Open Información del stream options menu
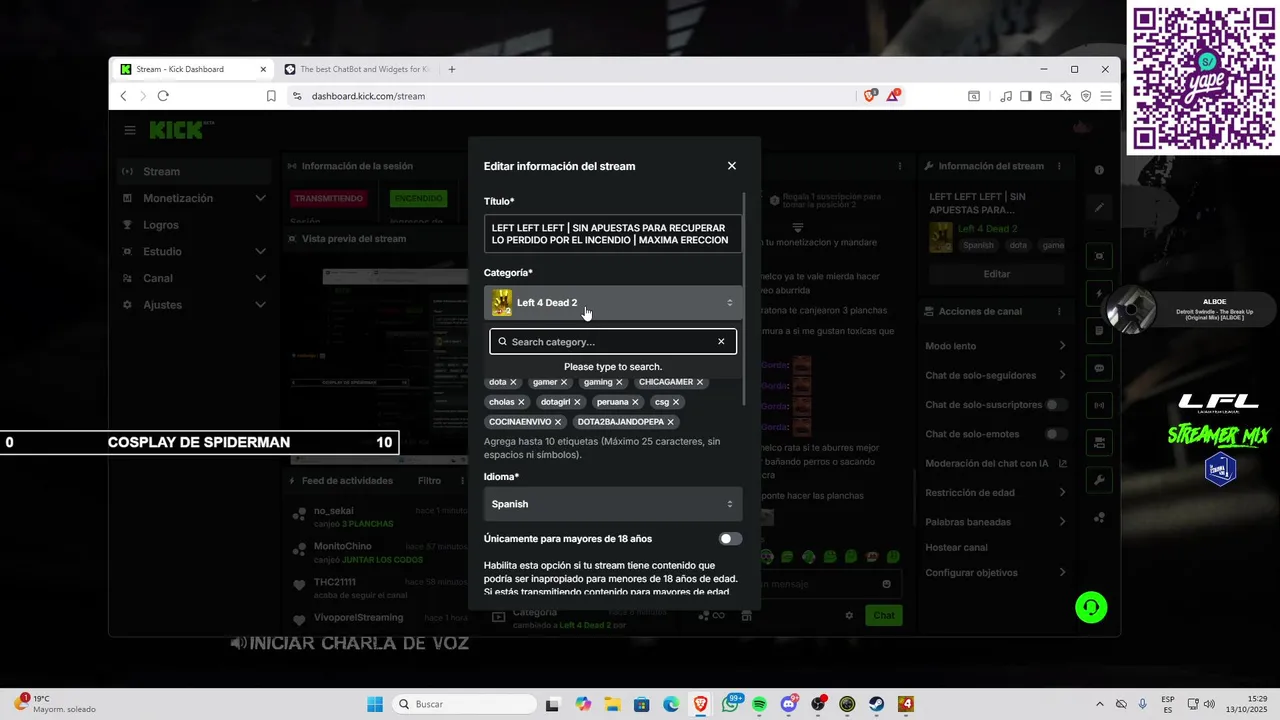The height and width of the screenshot is (720, 1280). [x=1059, y=166]
